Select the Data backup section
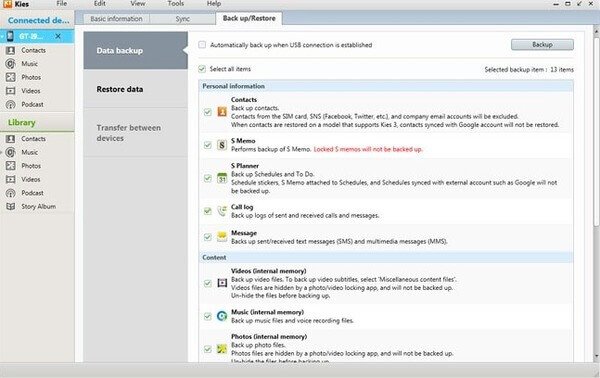 tap(135, 51)
